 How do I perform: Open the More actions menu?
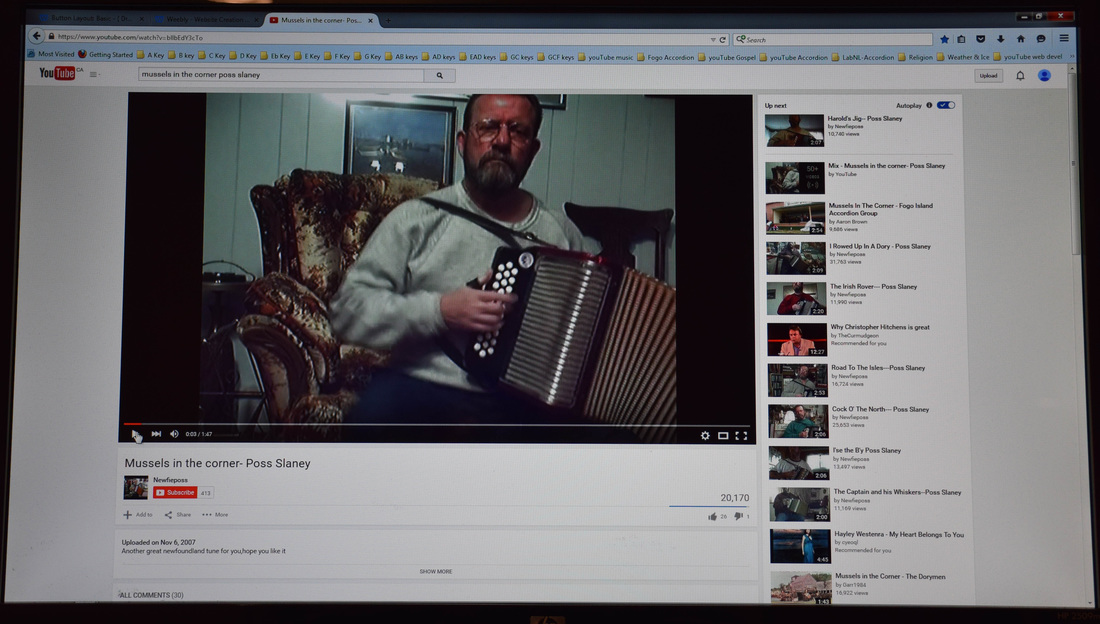215,515
